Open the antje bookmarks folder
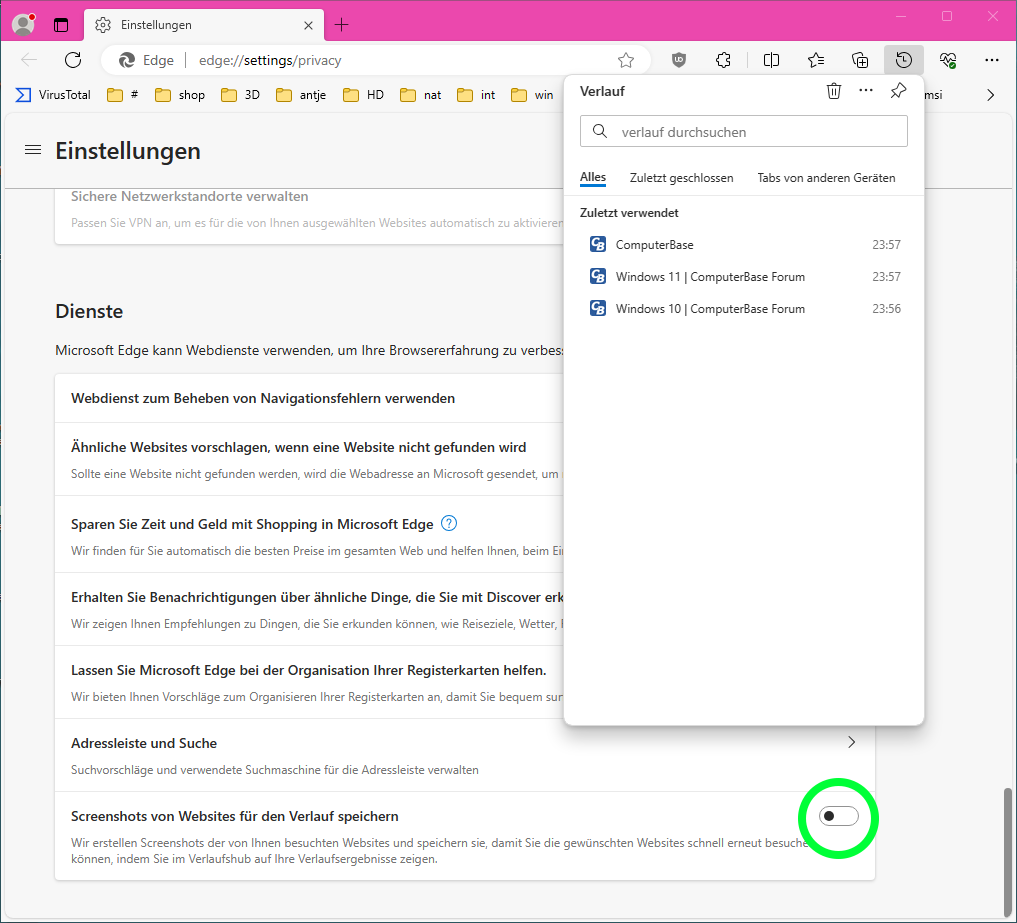1017x923 pixels. click(x=301, y=95)
